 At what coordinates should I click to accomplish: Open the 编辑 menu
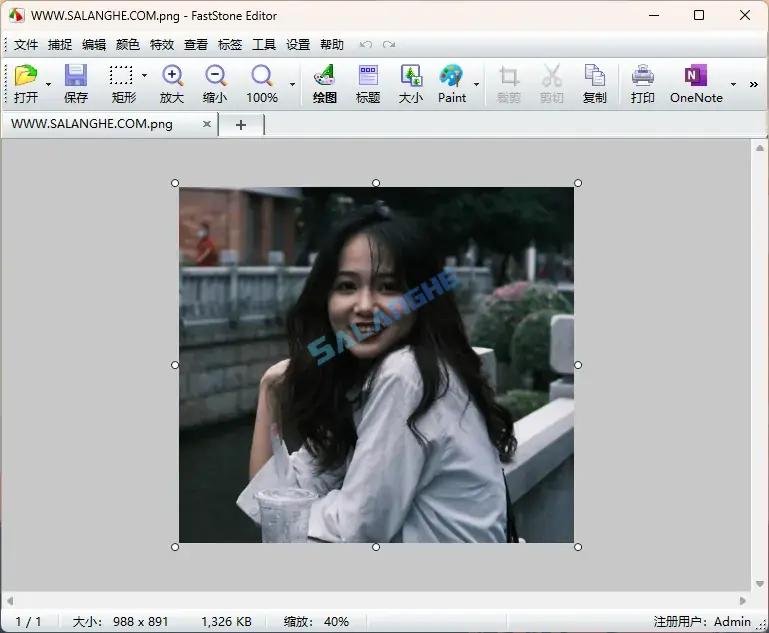click(x=94, y=45)
